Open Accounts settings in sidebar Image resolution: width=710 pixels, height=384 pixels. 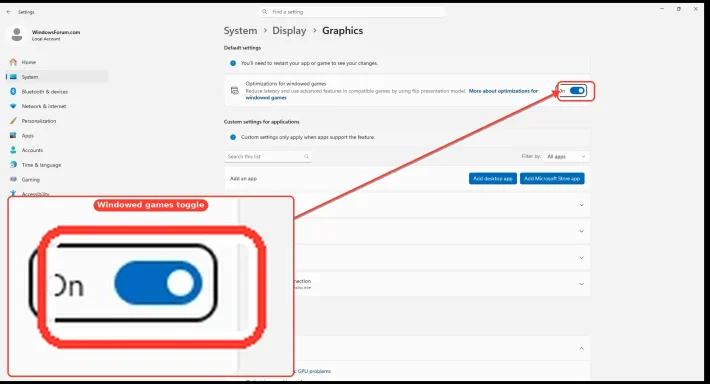pos(32,150)
